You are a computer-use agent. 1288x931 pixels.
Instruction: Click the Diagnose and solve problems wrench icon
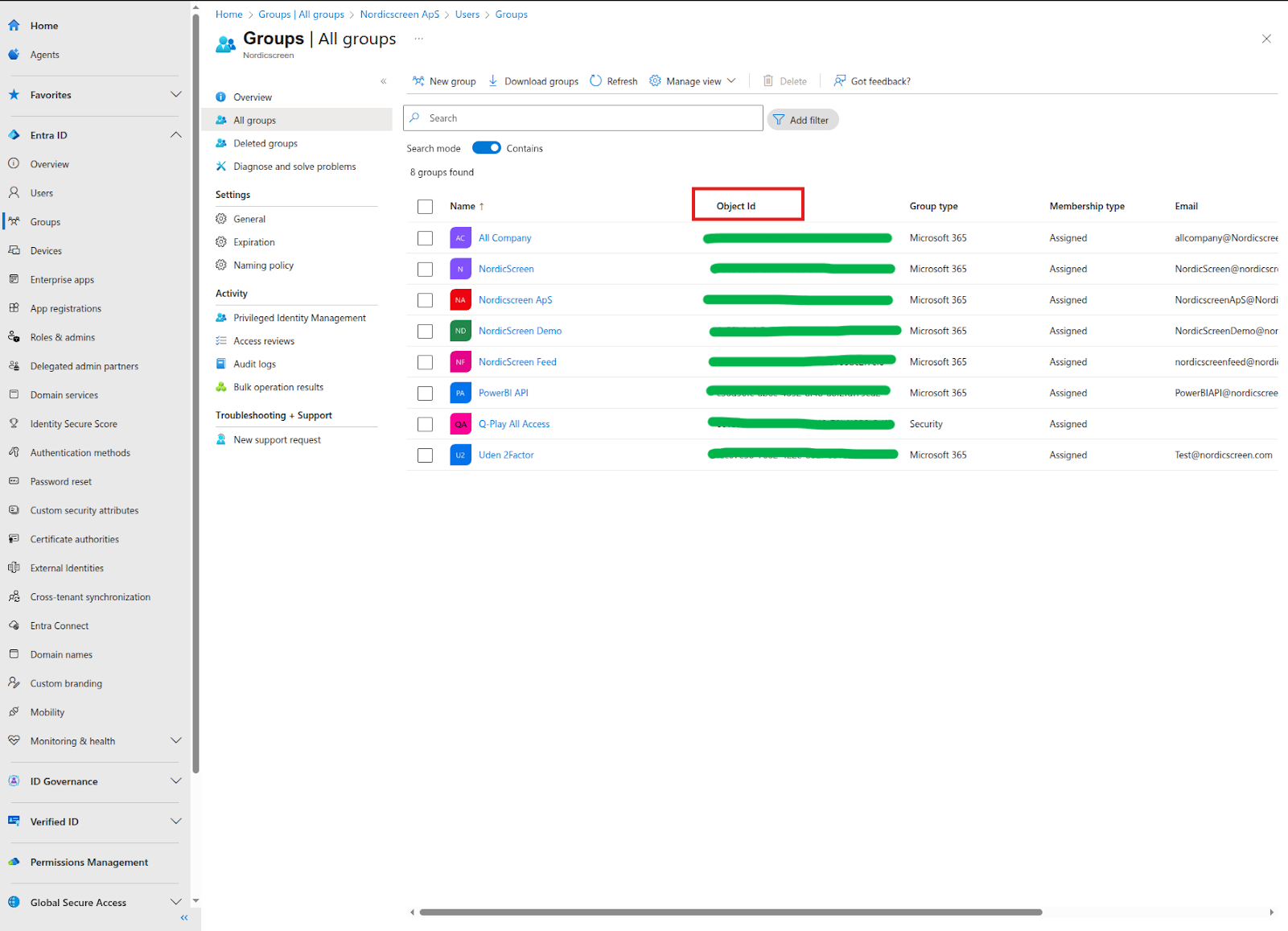[221, 167]
